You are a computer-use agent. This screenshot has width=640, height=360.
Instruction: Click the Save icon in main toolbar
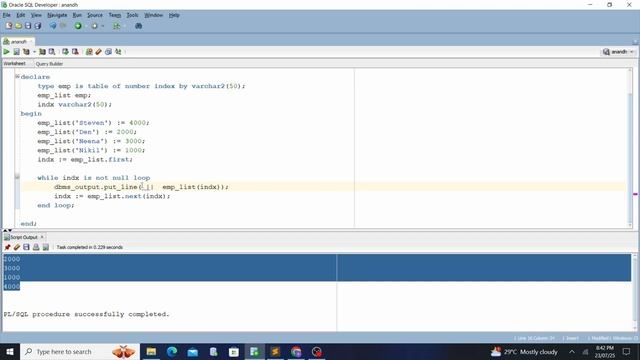coord(28,26)
